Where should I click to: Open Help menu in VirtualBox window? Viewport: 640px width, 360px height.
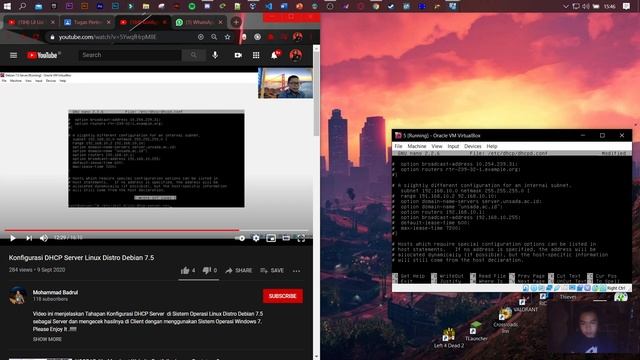click(492, 146)
